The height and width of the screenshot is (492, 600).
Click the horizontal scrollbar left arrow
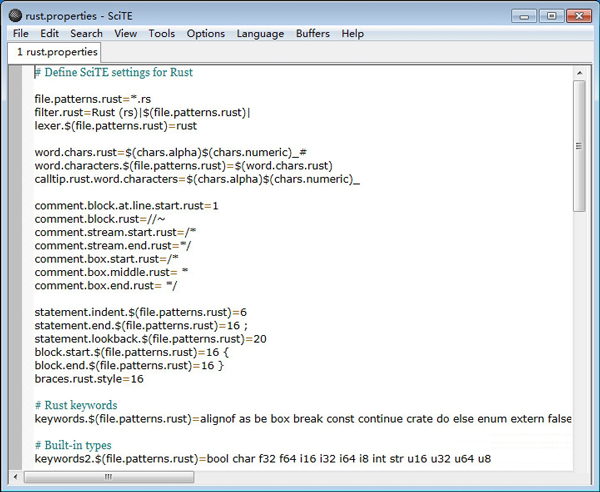pyautogui.click(x=15, y=477)
